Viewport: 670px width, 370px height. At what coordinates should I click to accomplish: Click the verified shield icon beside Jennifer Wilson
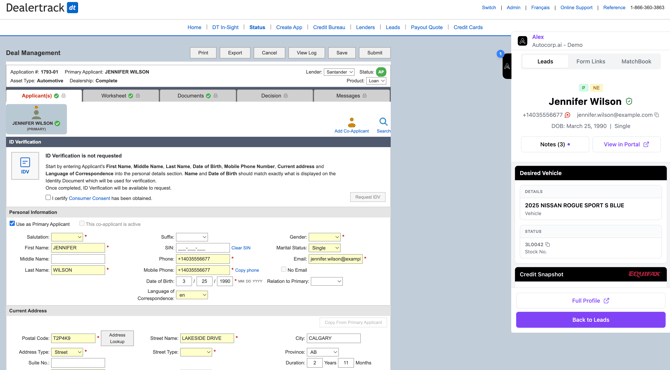(x=629, y=102)
